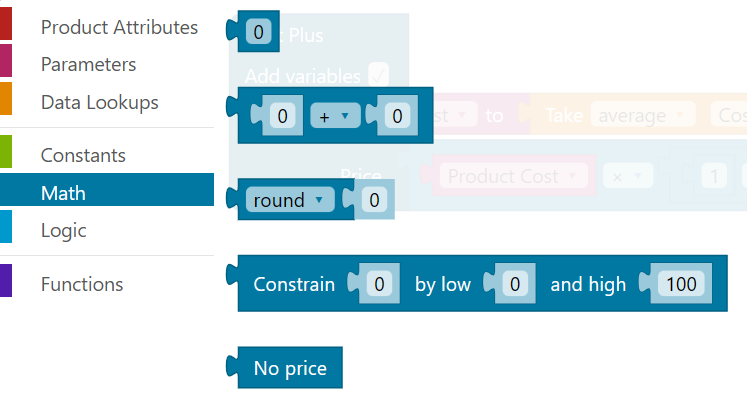Click the purple Functions color bar

5,284
